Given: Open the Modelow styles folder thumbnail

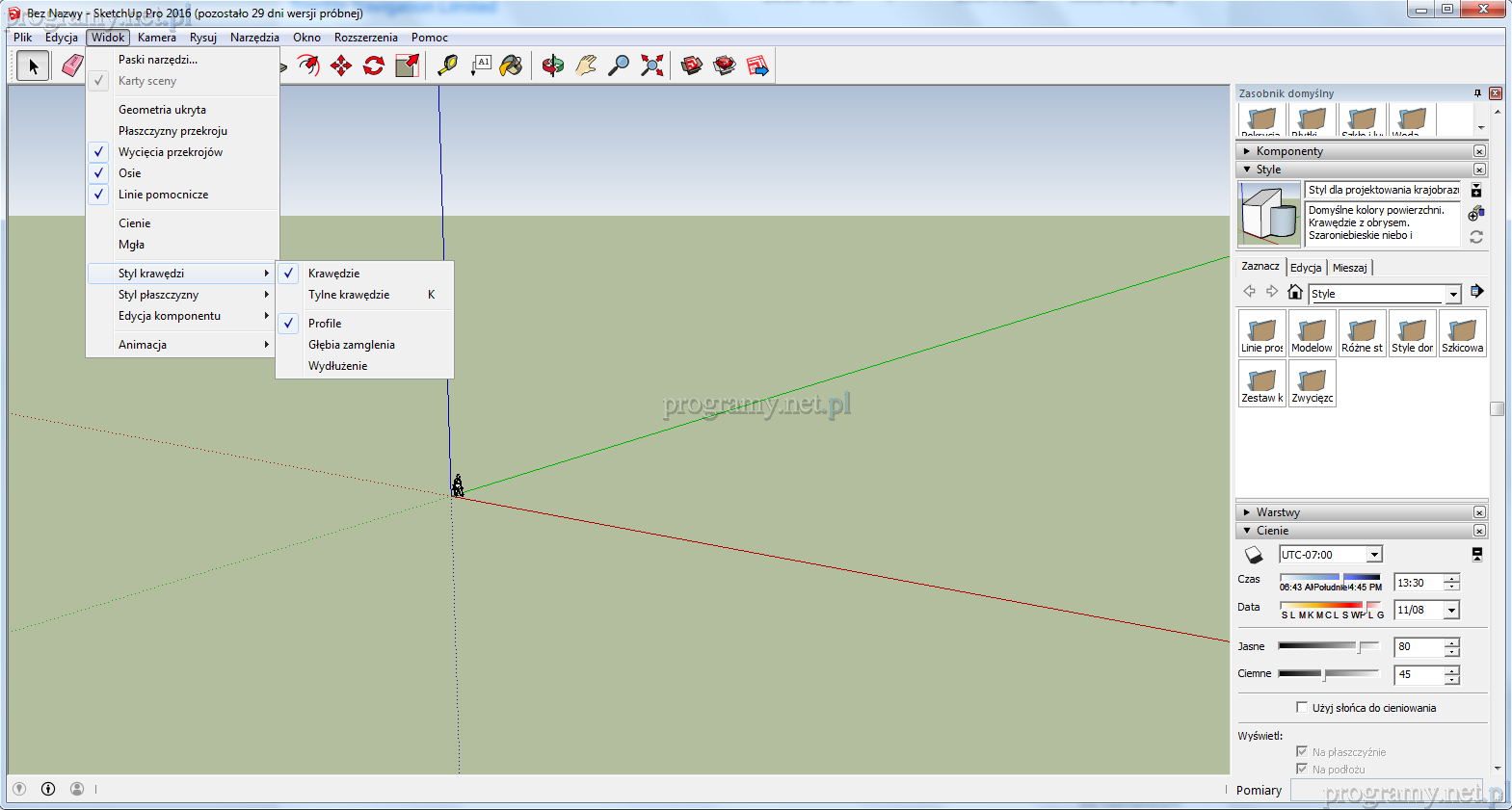Looking at the screenshot, I should click(x=1312, y=333).
